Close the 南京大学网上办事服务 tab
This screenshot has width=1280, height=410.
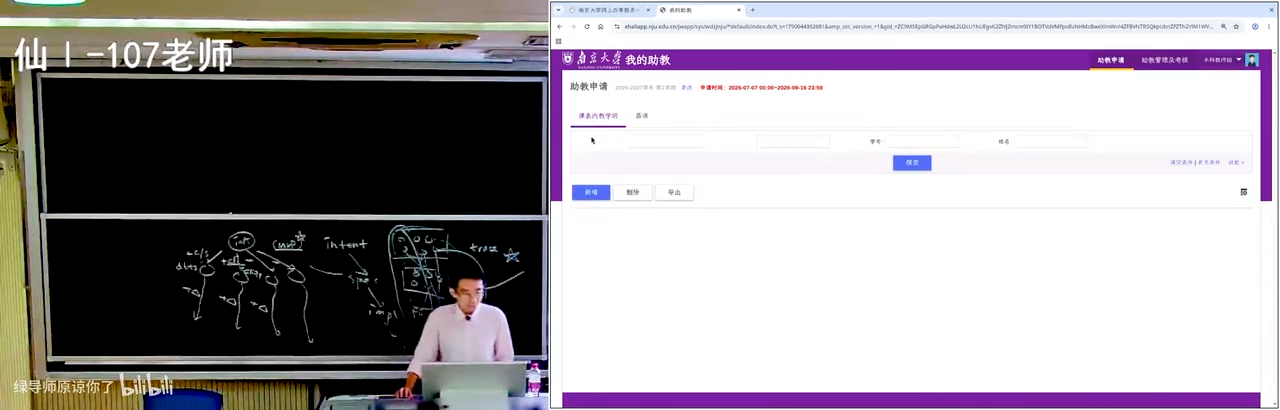648,10
